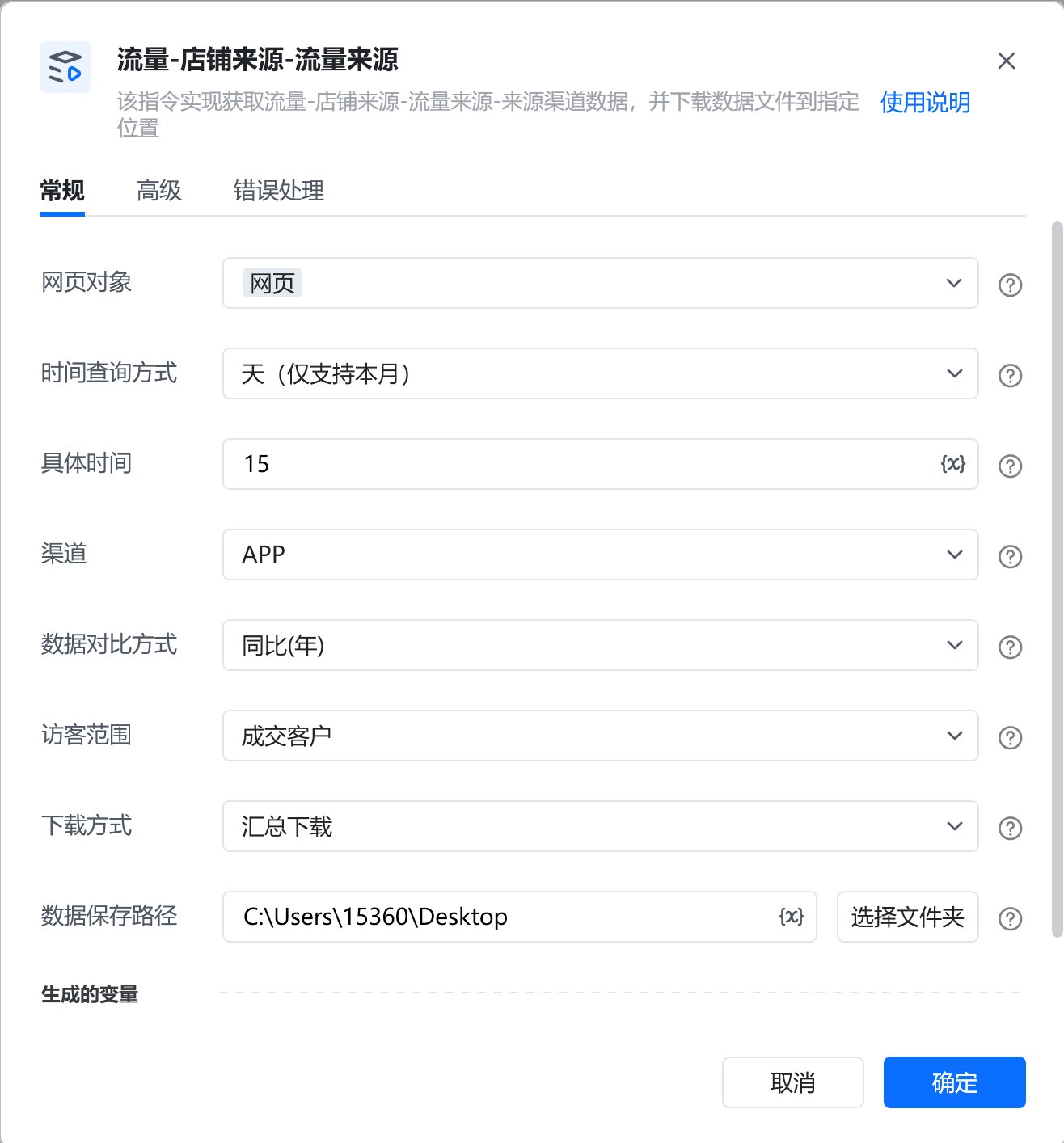Click the vertical scrollbar on the right
The image size is (1064, 1143).
(1057, 579)
